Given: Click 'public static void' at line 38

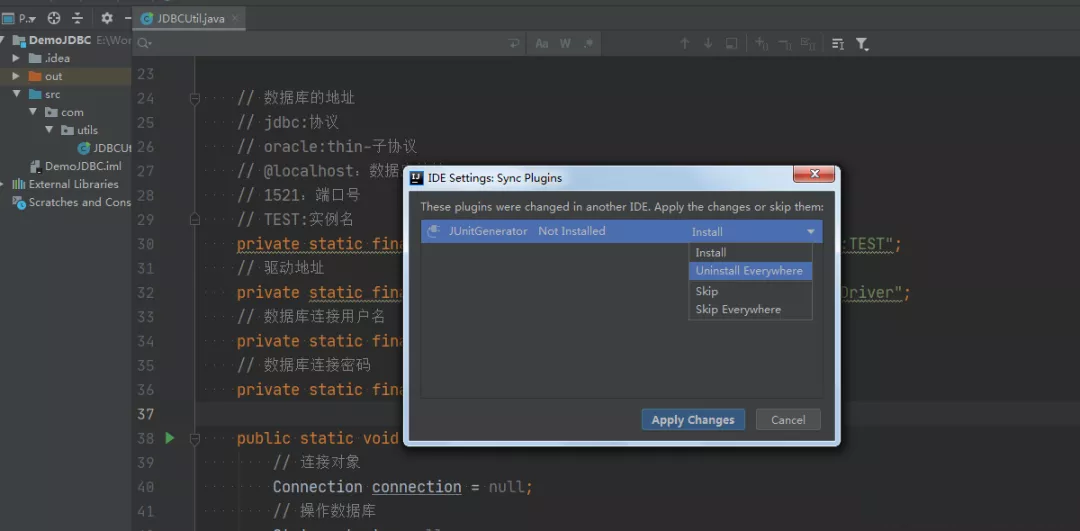Looking at the screenshot, I should (x=318, y=439).
